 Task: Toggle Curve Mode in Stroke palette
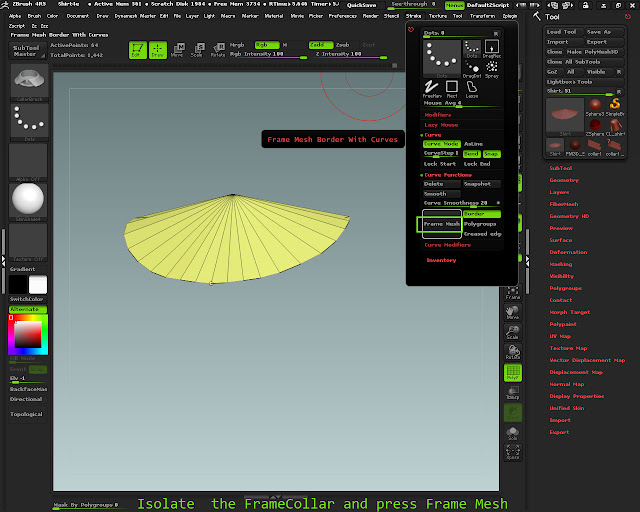pos(442,144)
